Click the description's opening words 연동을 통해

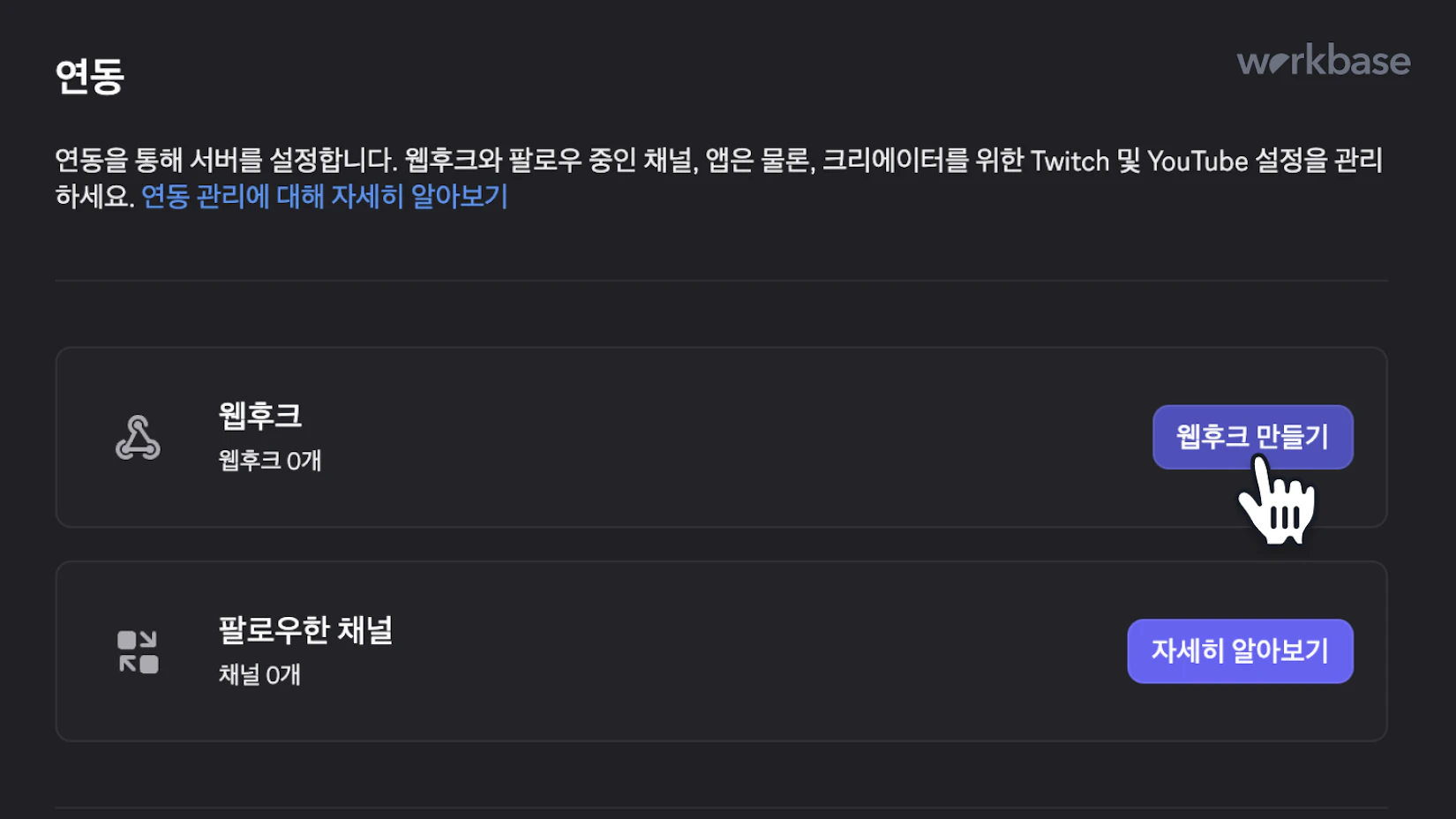(118, 161)
